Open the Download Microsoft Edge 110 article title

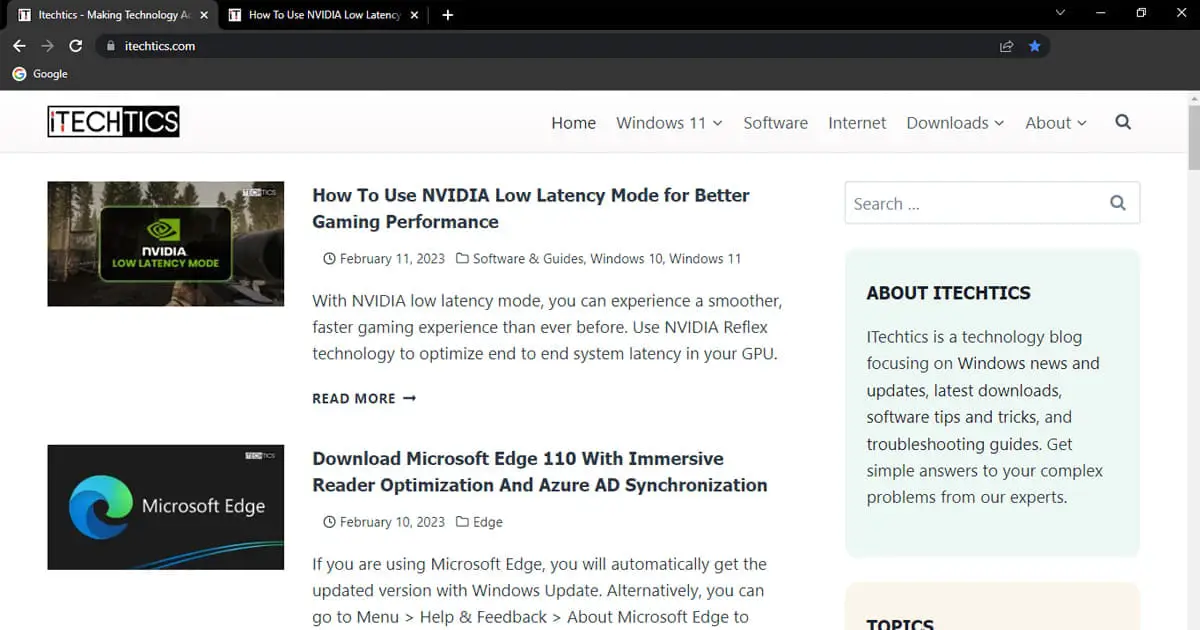tap(540, 472)
